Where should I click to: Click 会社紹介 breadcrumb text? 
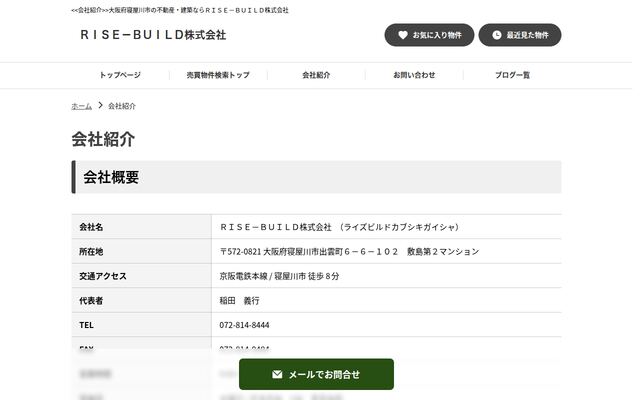pos(122,106)
